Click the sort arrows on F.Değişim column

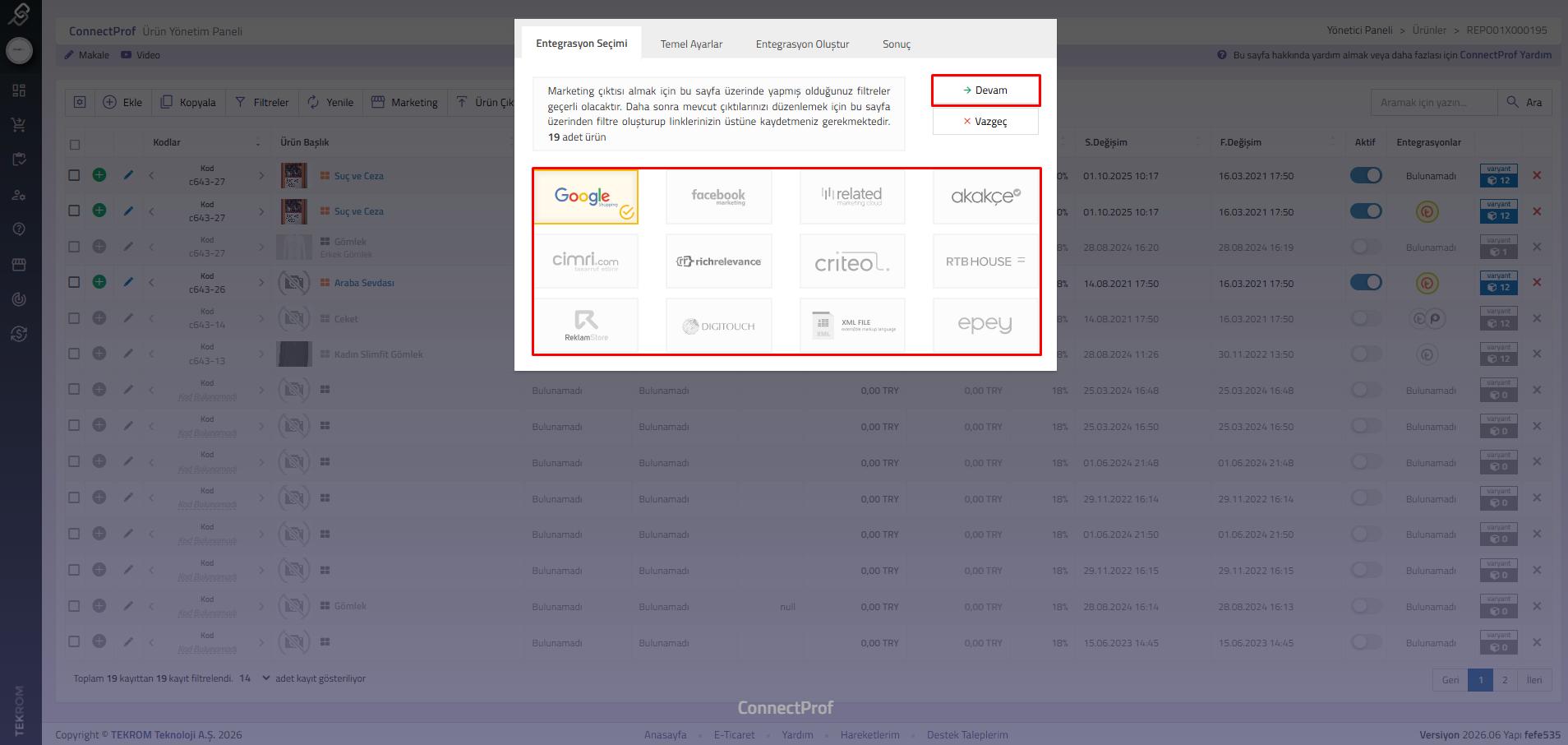tap(1332, 142)
